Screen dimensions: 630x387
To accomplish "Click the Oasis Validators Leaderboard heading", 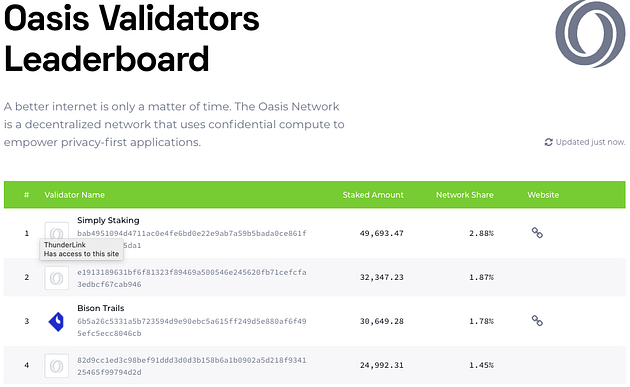I will pyautogui.click(x=131, y=39).
